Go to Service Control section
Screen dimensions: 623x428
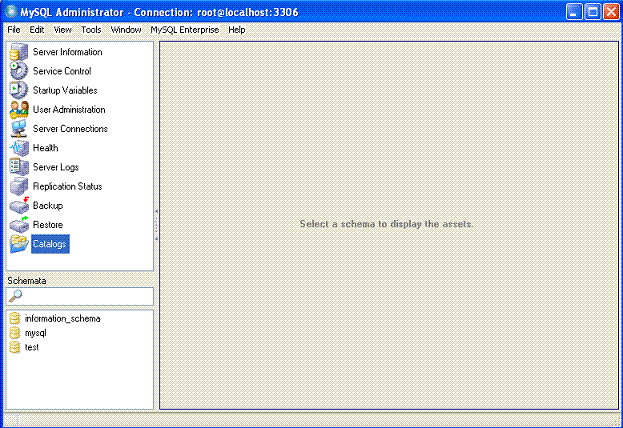pos(62,71)
